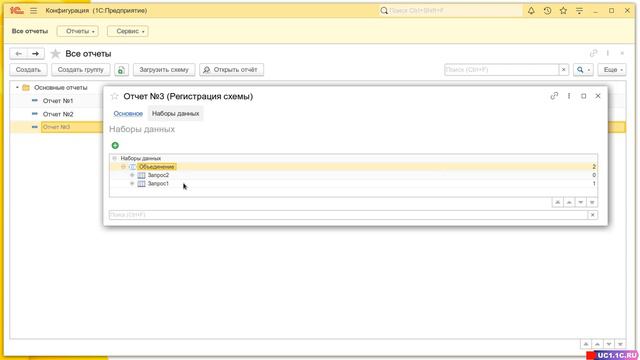Switch to the Наборы данных tab

click(176, 113)
